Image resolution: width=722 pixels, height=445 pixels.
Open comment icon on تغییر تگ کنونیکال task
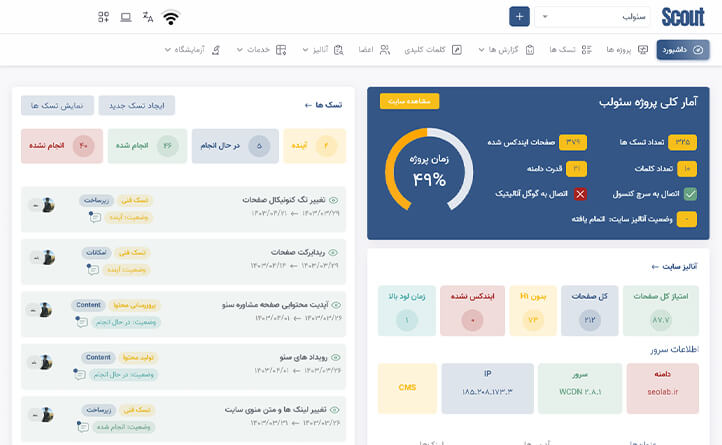(x=94, y=217)
